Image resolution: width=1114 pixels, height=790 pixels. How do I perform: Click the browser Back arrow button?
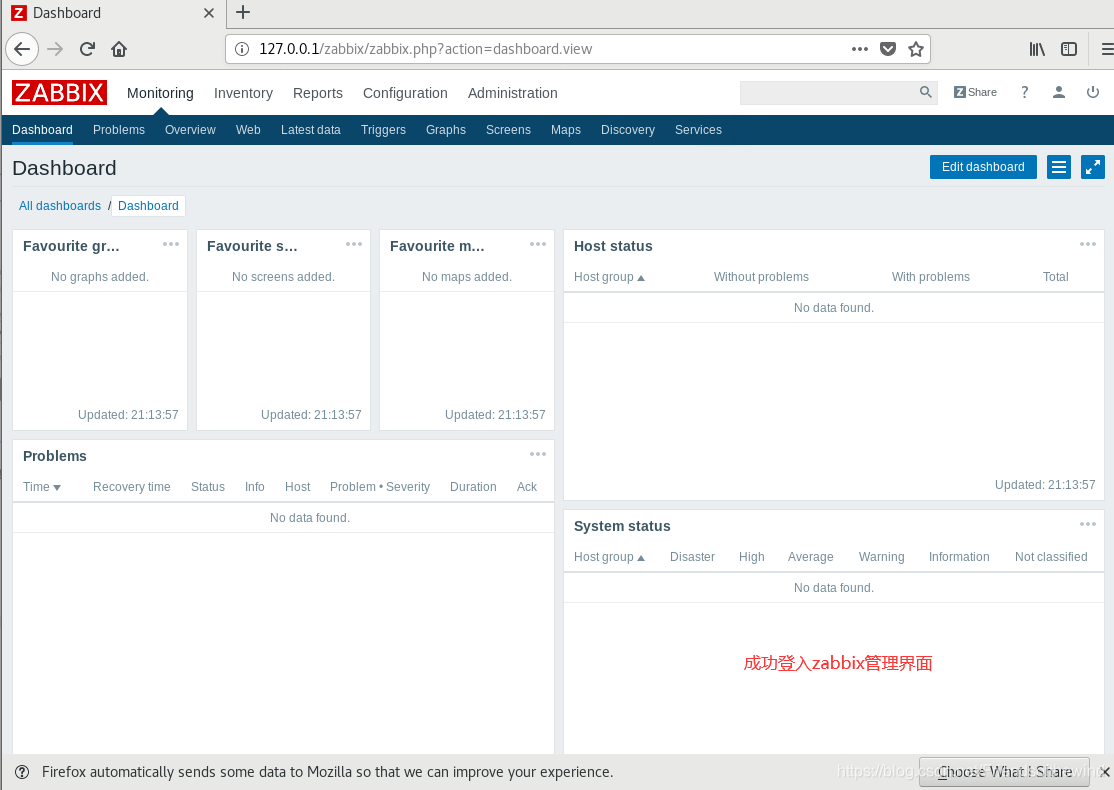22,49
